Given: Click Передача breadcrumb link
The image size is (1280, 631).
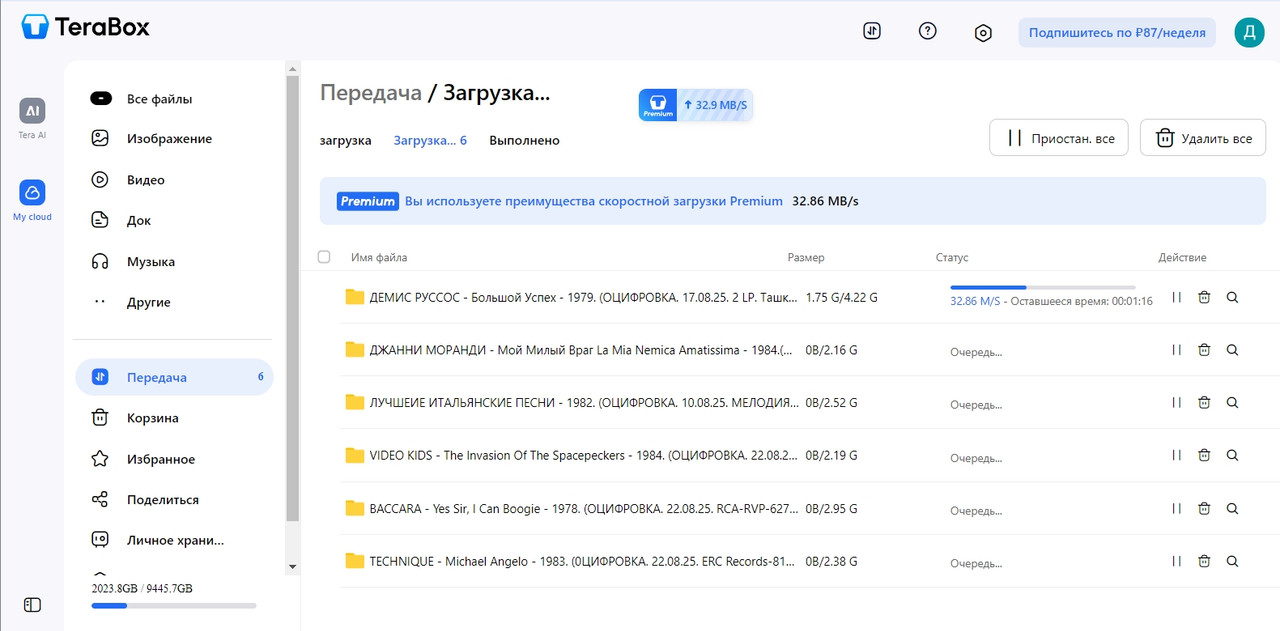Looking at the screenshot, I should click(x=371, y=93).
